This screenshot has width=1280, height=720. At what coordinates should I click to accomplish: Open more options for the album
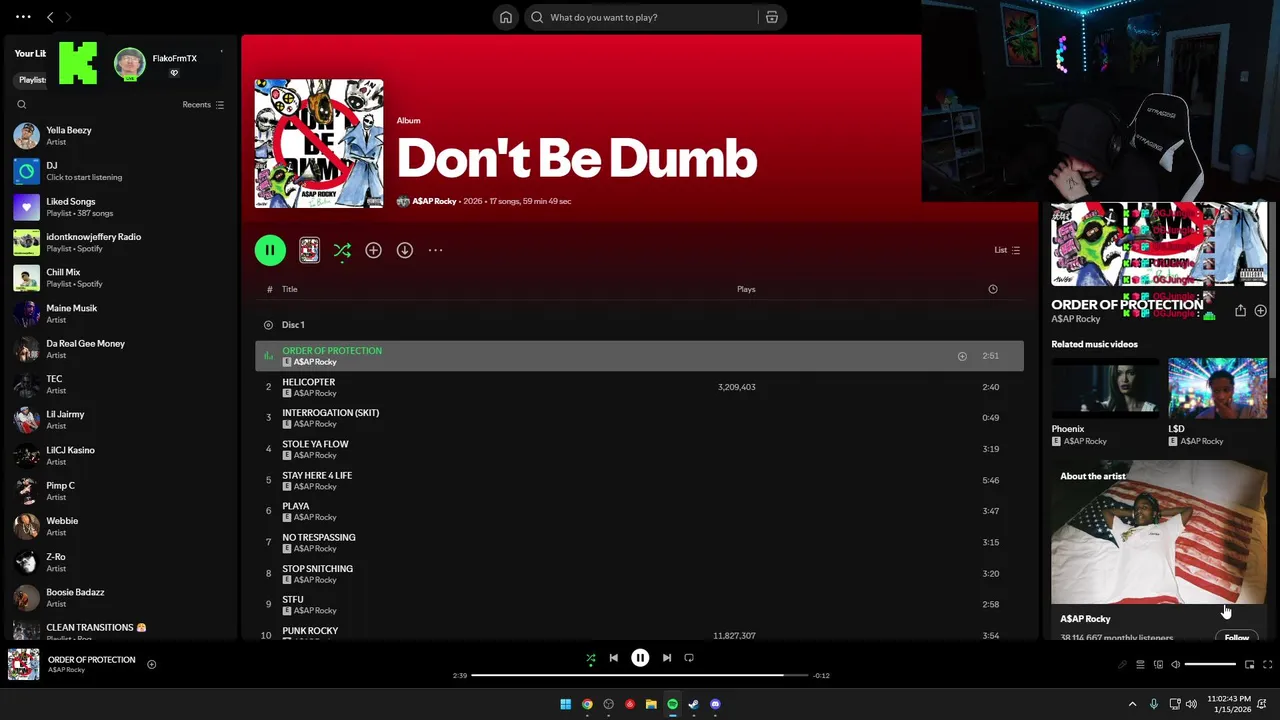[x=435, y=250]
